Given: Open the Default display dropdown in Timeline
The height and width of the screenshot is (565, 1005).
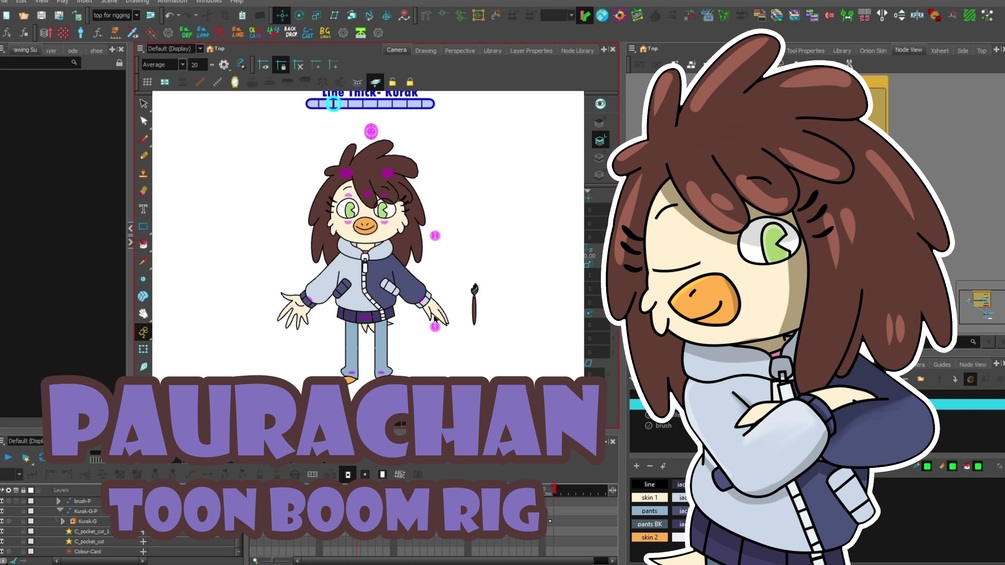Looking at the screenshot, I should pos(25,441).
